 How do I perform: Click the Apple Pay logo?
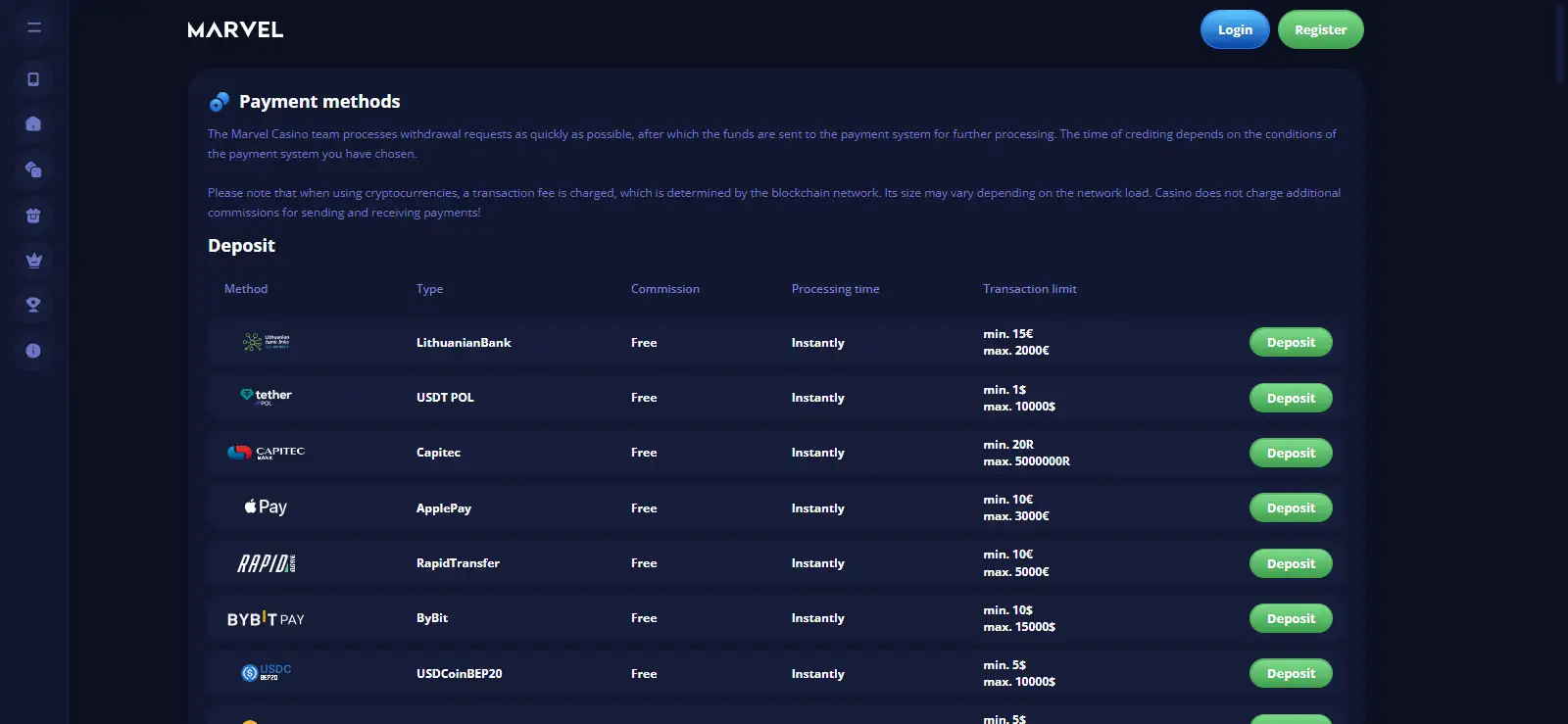pos(266,507)
